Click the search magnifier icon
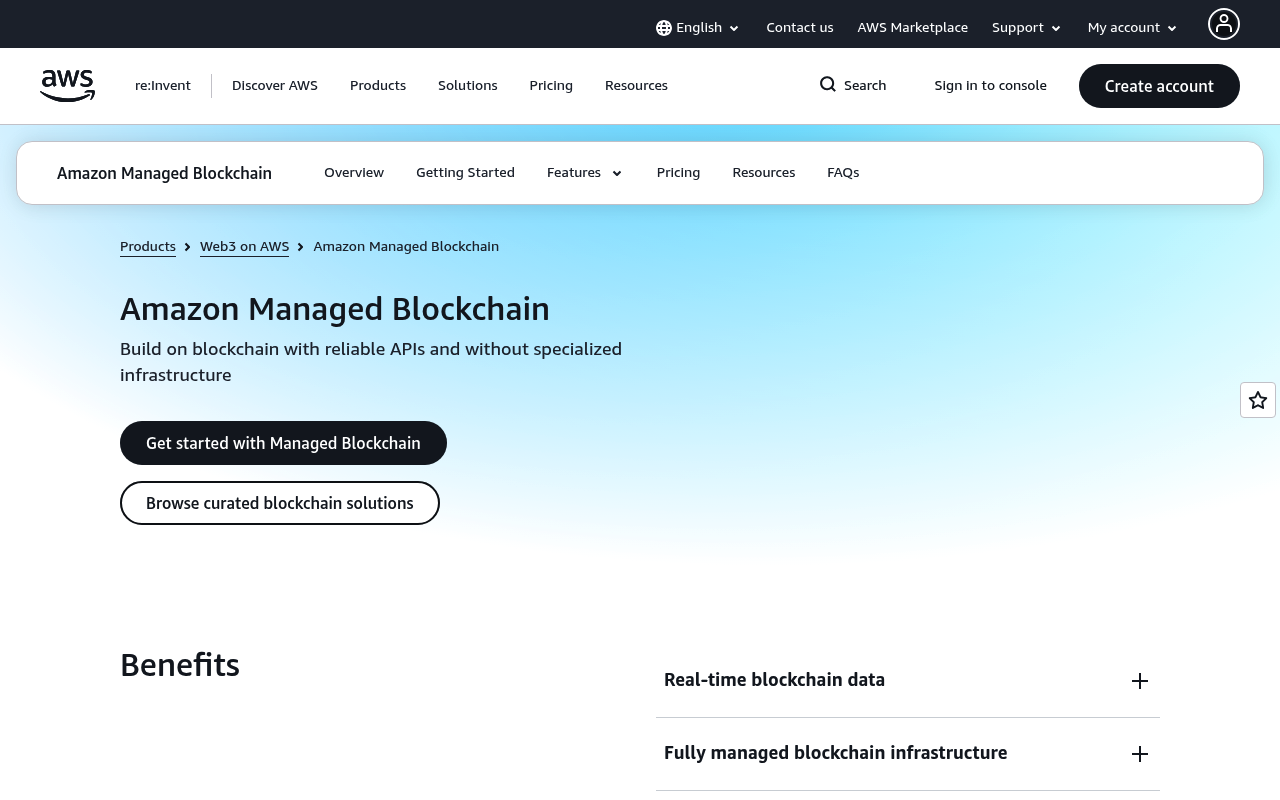 pyautogui.click(x=828, y=85)
